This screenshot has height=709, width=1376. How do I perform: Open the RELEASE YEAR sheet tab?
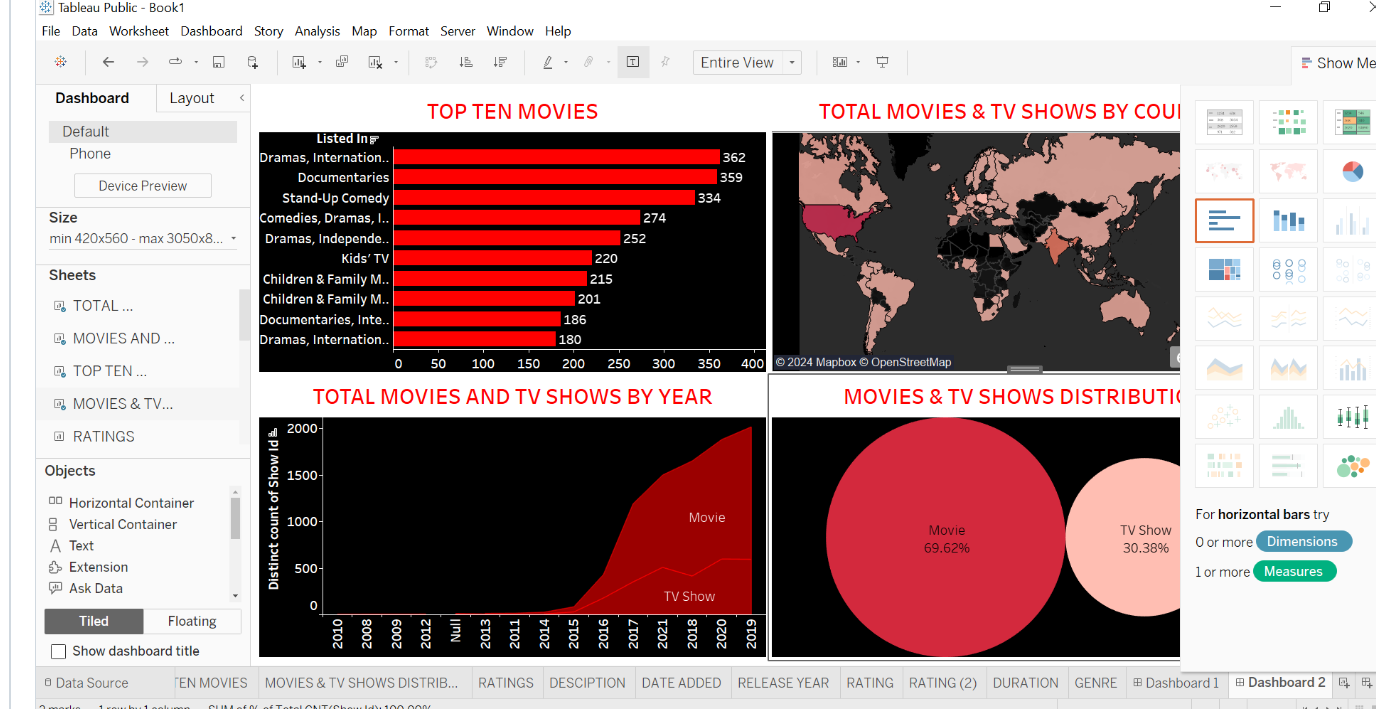pyautogui.click(x=783, y=683)
